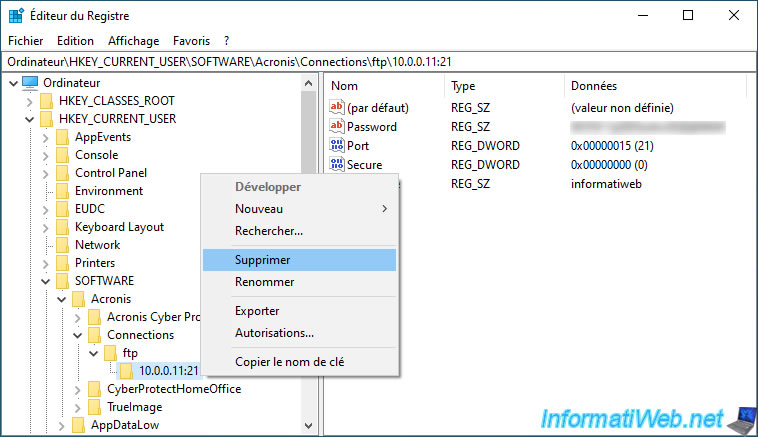The image size is (758, 437).
Task: Open the Edition menu
Action: point(75,41)
